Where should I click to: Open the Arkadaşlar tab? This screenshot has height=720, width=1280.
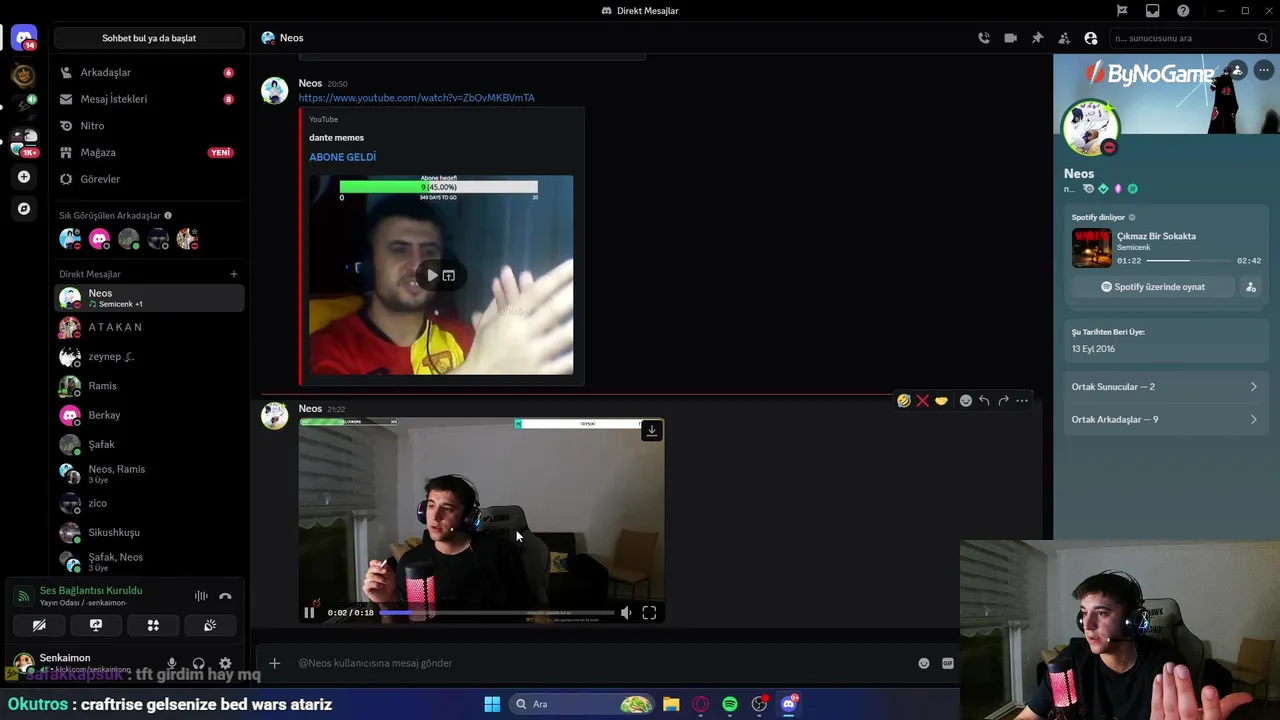point(149,73)
